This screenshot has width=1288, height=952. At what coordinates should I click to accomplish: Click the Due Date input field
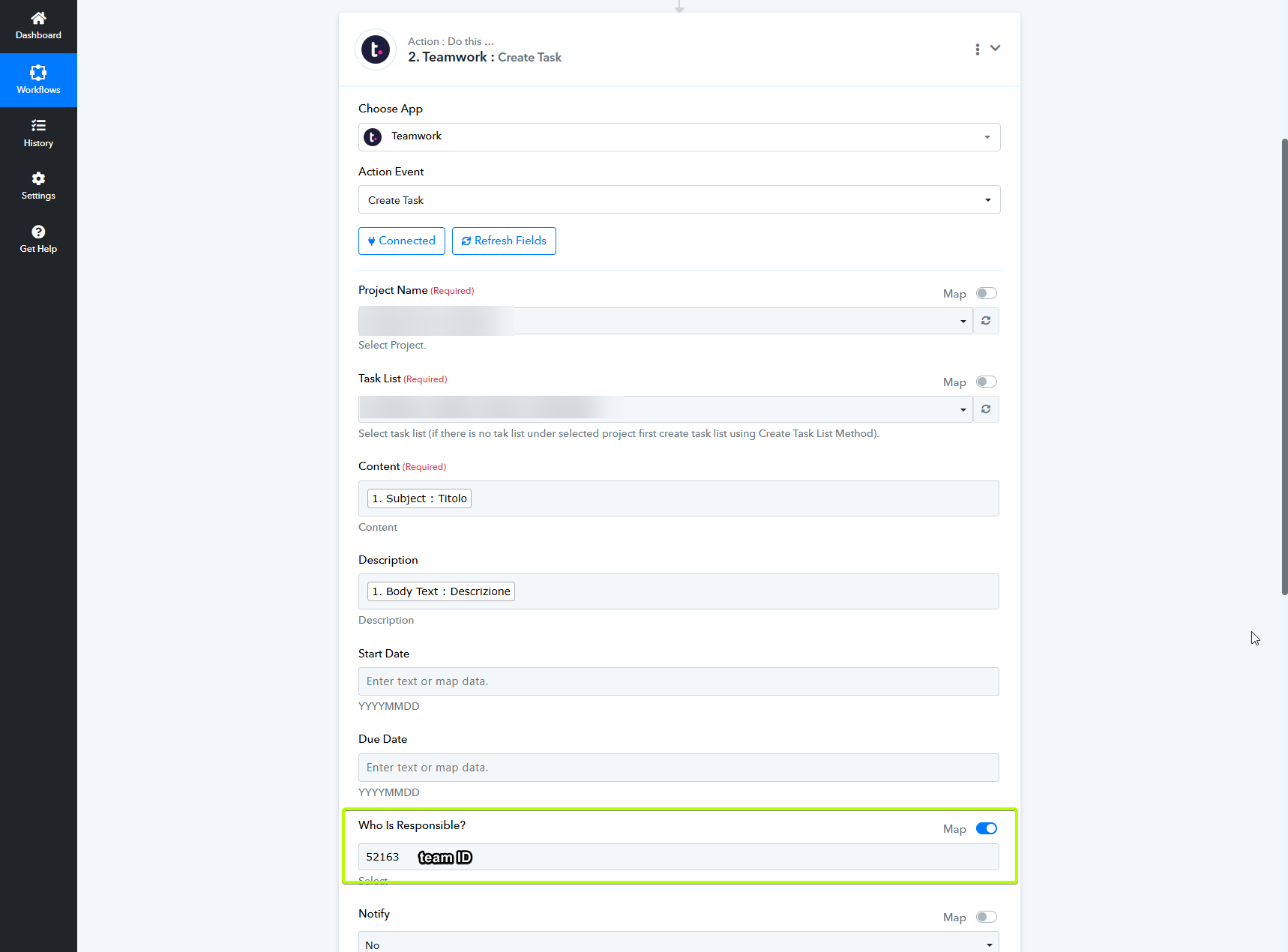coord(678,768)
